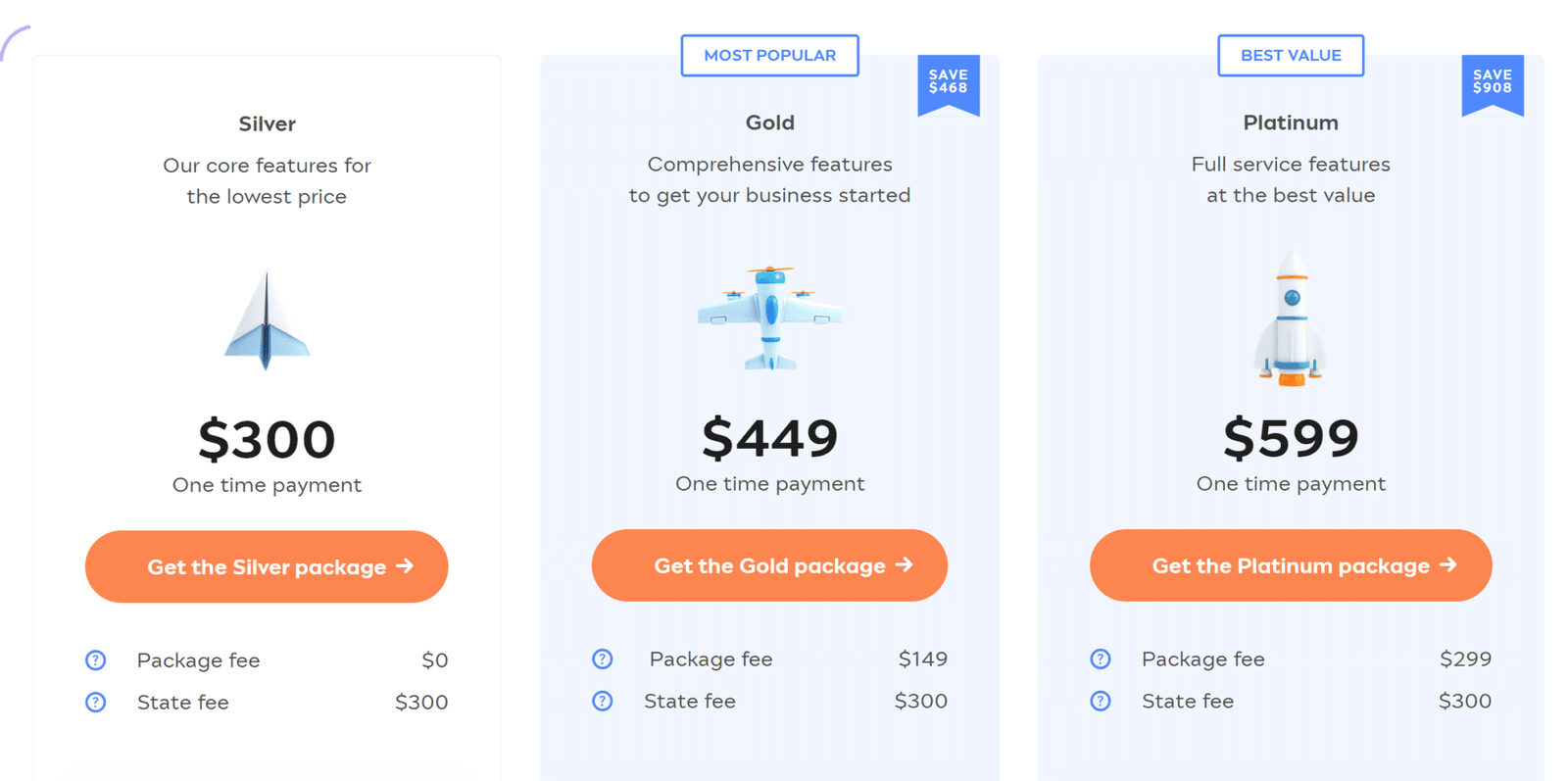Click the Gold Package fee question icon

tap(603, 659)
